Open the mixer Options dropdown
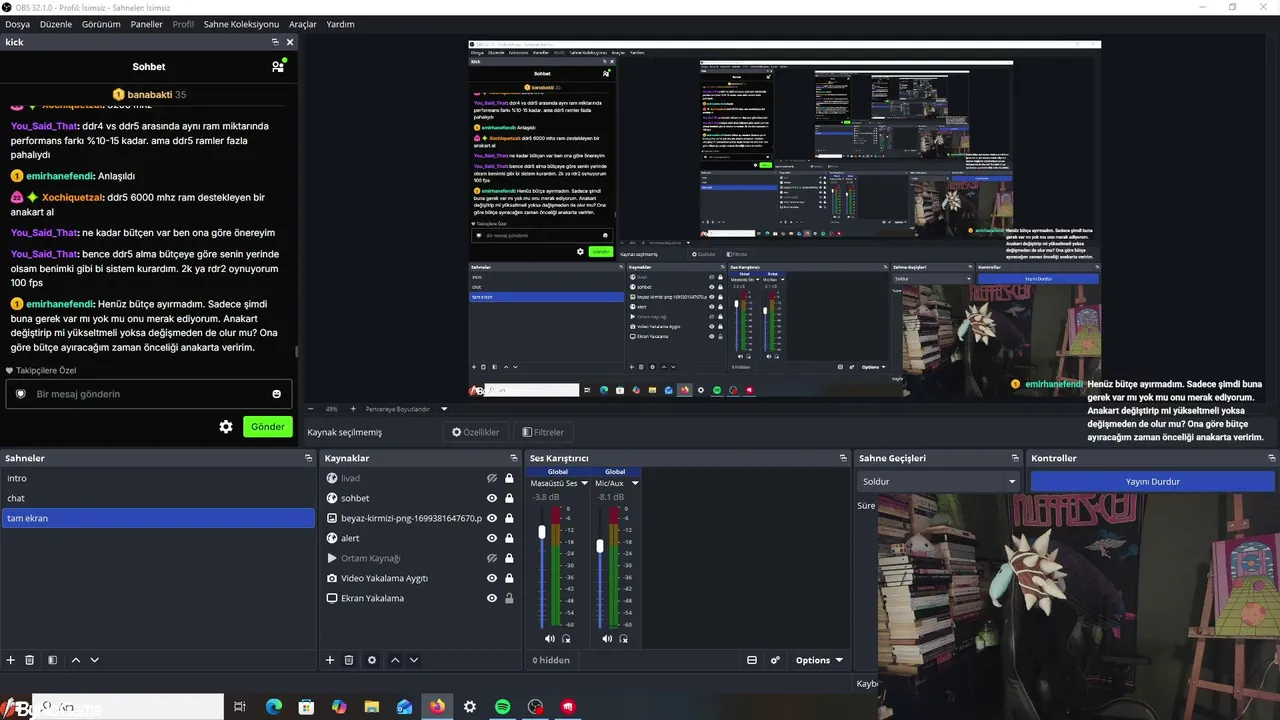1280x720 pixels. [819, 660]
